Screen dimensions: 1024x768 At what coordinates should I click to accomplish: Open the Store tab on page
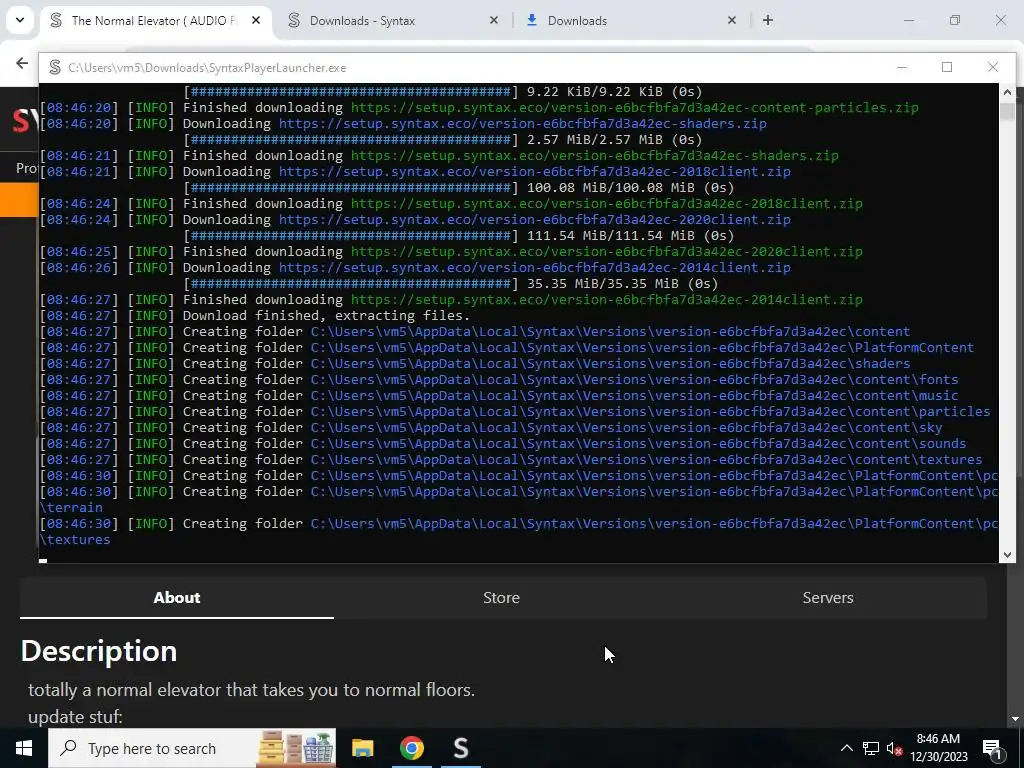502,598
